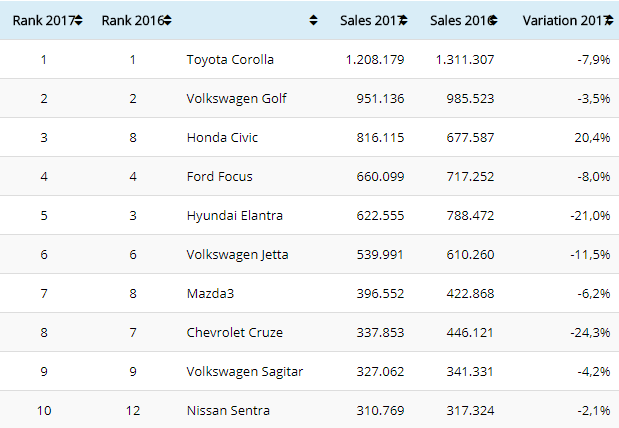This screenshot has height=428, width=619.
Task: Select the -24,3% variation cell
Action: click(x=587, y=333)
